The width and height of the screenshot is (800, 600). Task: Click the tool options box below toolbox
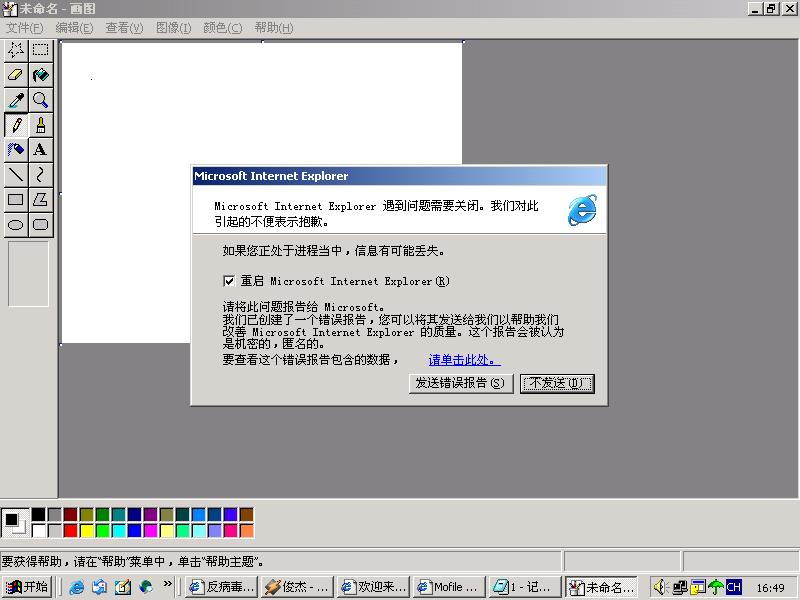[x=29, y=274]
